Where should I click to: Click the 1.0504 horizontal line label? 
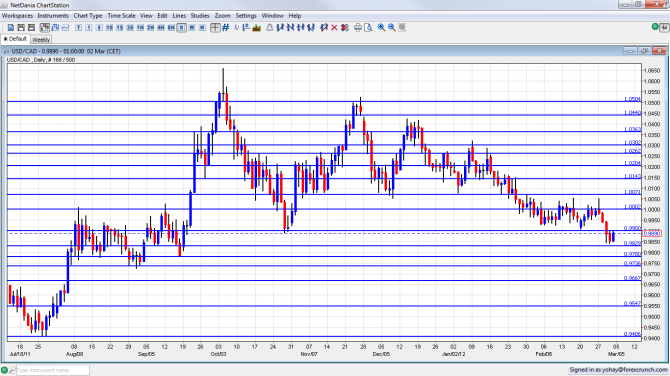[x=632, y=99]
